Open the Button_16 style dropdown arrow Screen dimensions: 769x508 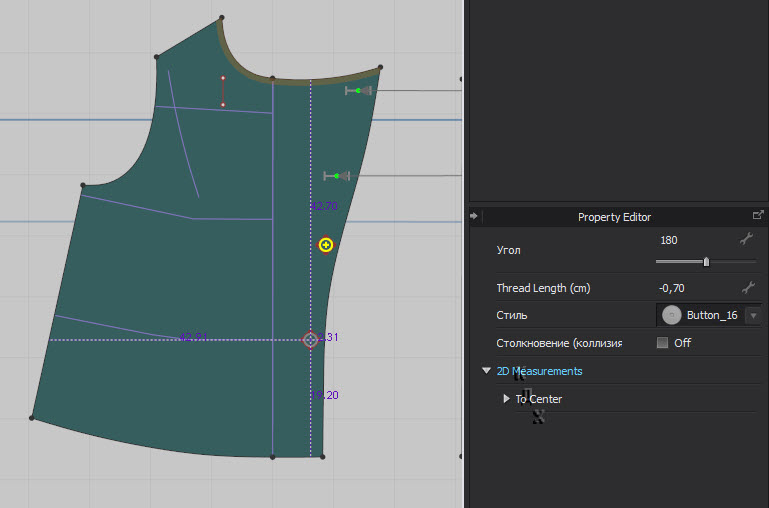coord(752,315)
